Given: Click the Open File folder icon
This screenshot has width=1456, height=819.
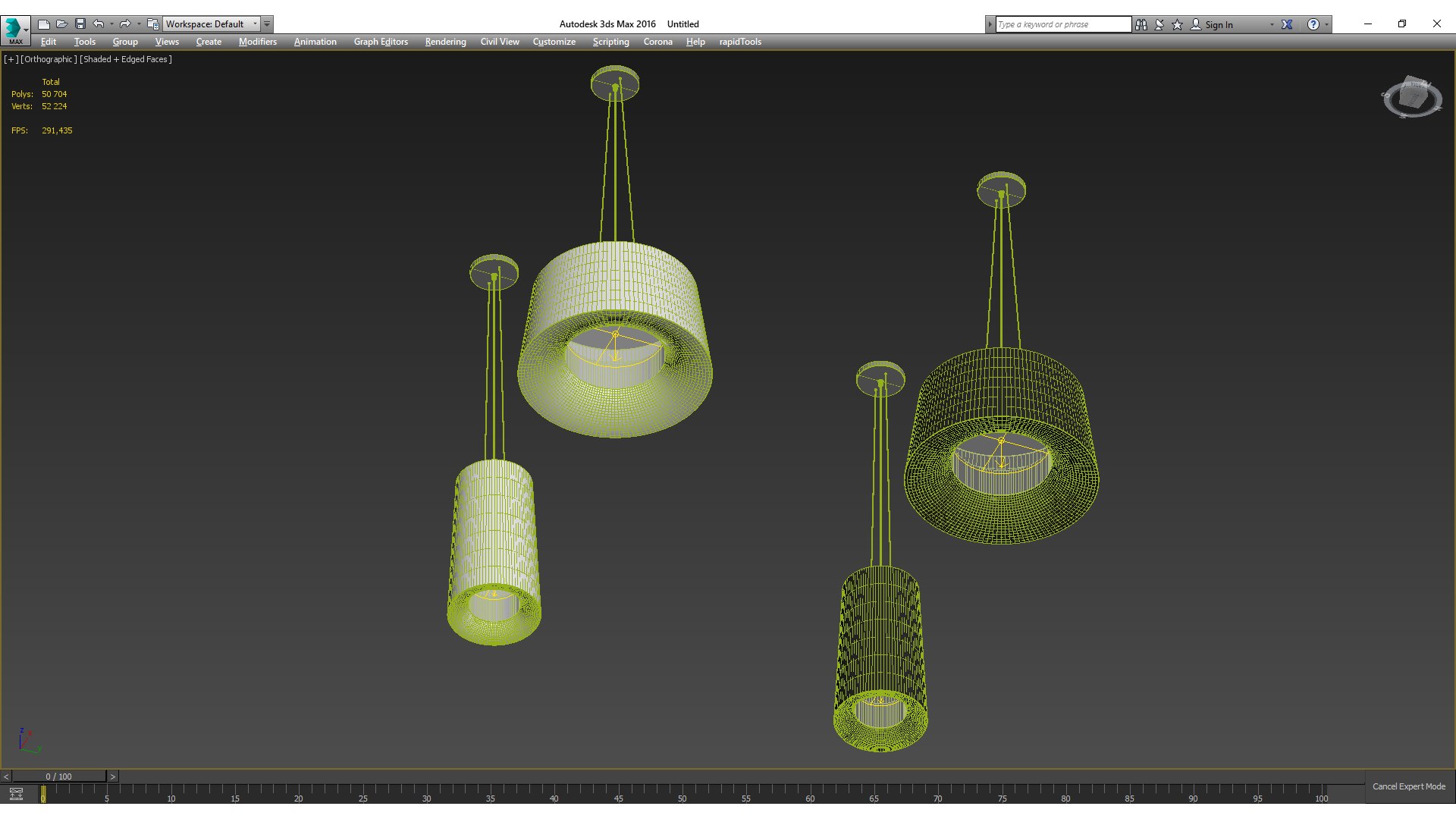Looking at the screenshot, I should pyautogui.click(x=62, y=24).
